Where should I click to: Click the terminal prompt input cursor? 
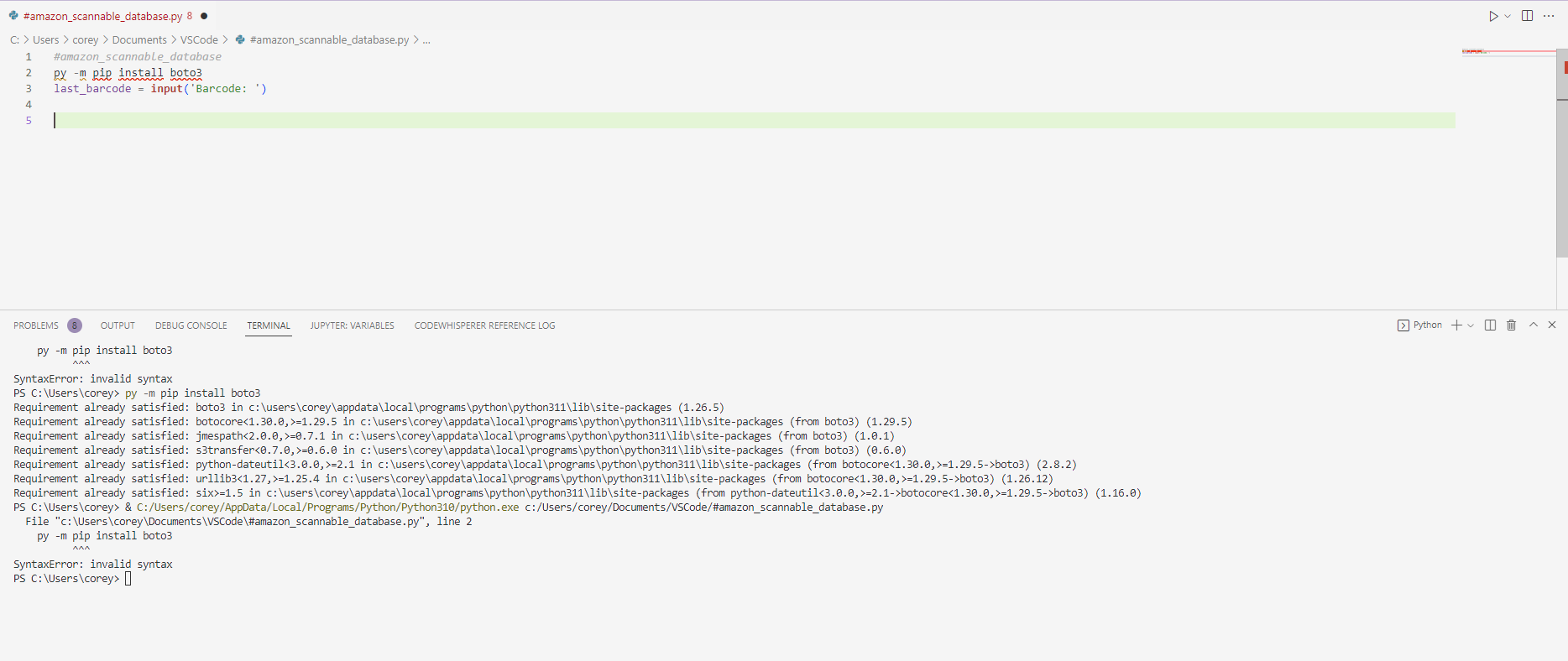click(128, 579)
